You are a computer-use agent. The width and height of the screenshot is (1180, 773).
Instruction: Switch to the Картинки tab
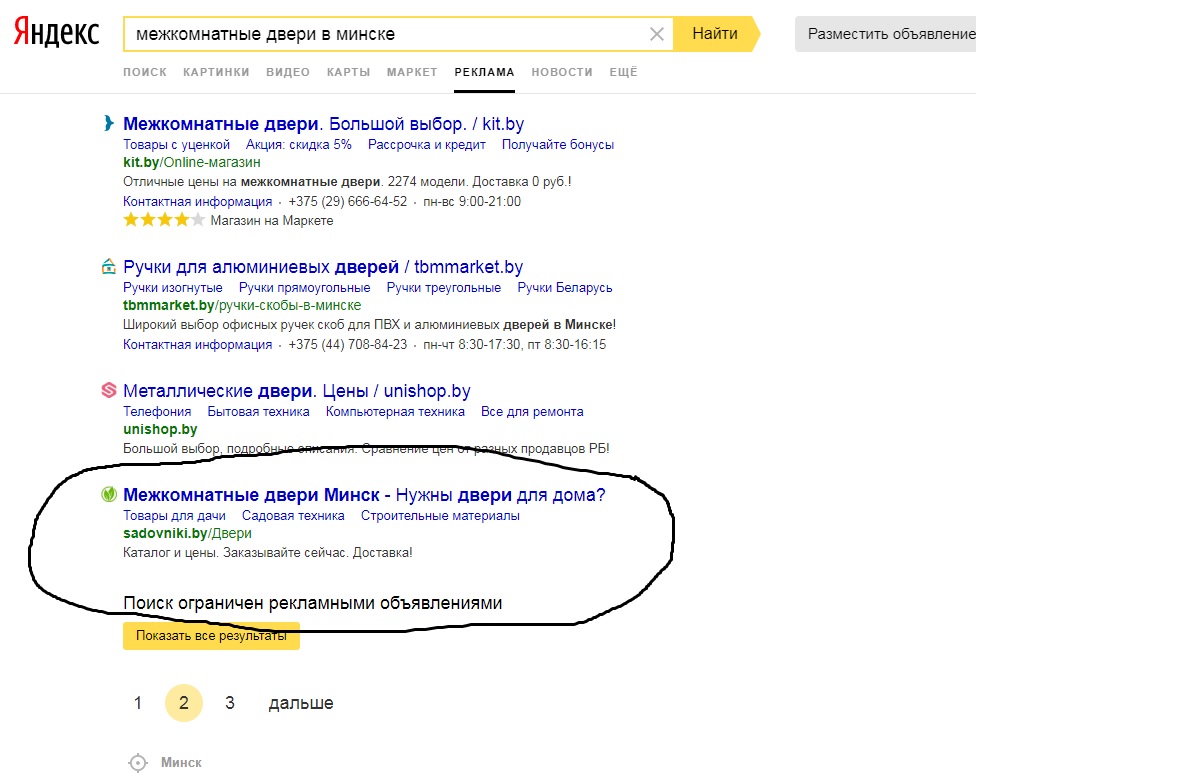(216, 72)
